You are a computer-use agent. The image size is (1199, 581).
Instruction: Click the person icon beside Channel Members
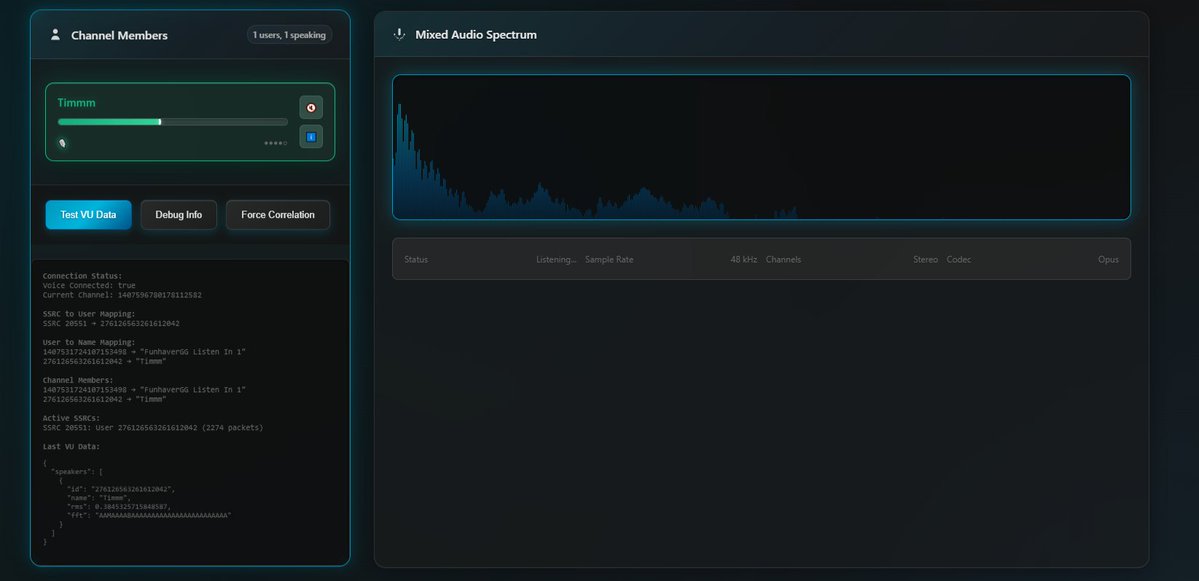(56, 34)
